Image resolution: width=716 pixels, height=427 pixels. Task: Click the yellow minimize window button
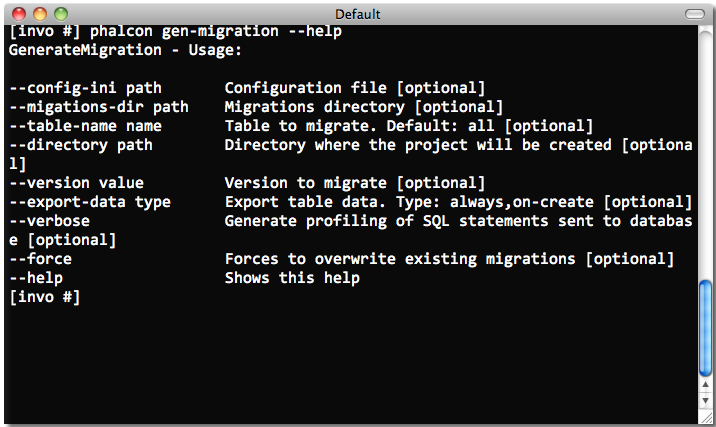click(40, 14)
